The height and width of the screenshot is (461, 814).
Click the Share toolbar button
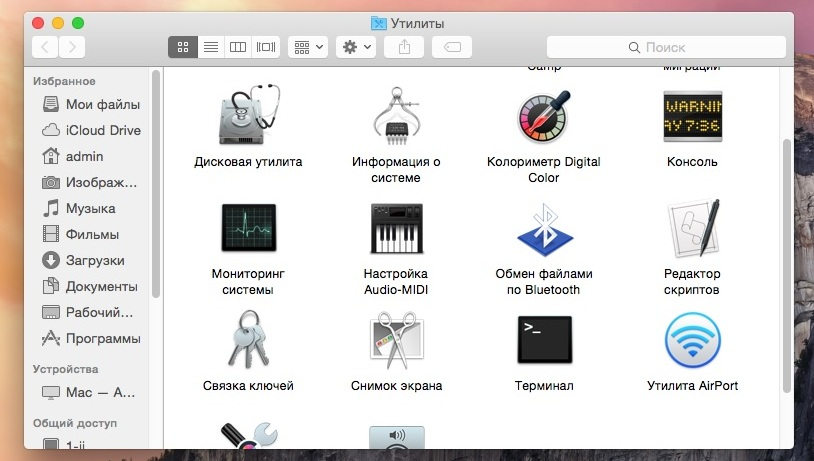coord(404,47)
